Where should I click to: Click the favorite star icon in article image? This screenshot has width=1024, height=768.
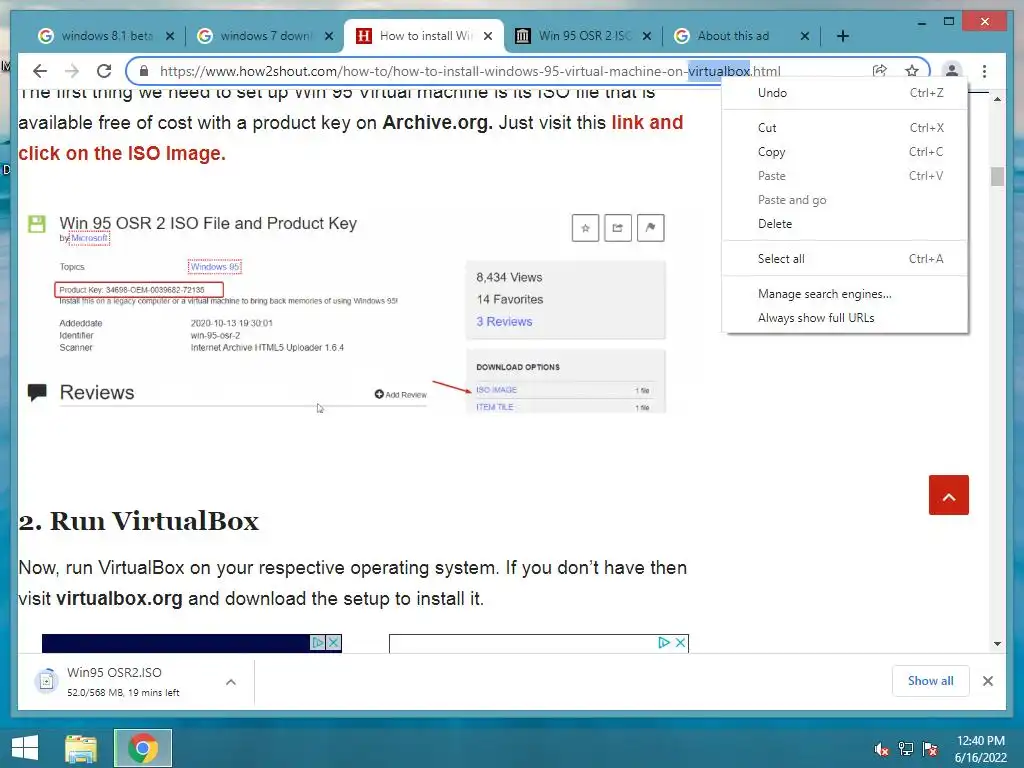click(x=585, y=228)
